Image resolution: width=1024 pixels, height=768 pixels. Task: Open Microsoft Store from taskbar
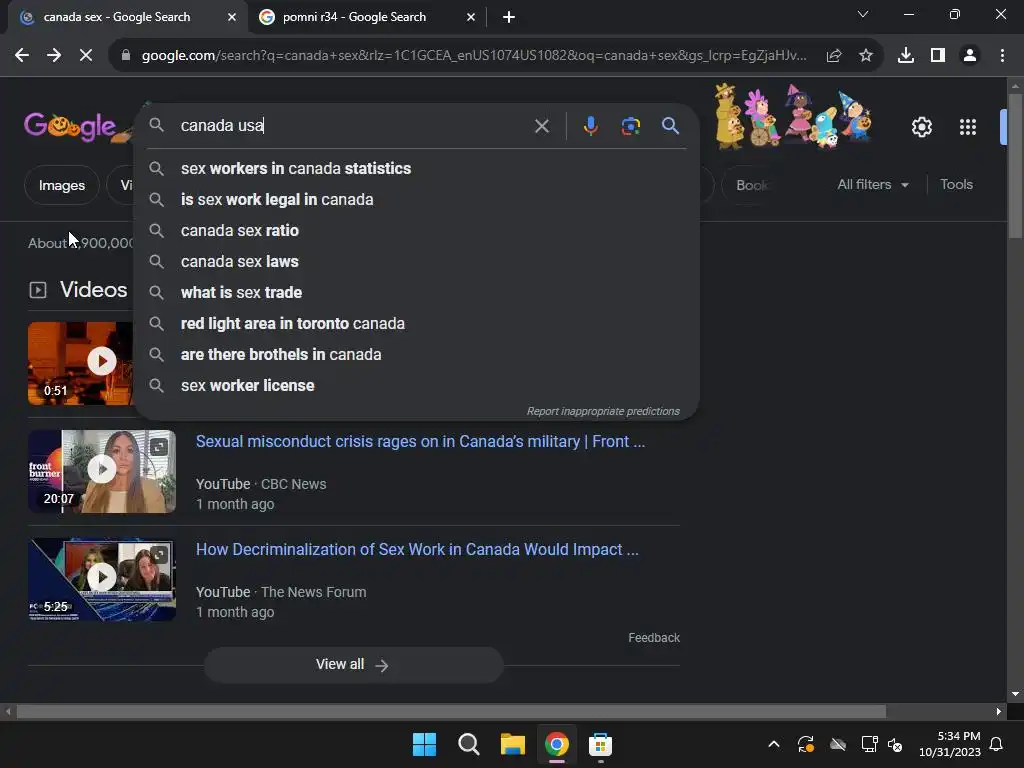tap(600, 744)
